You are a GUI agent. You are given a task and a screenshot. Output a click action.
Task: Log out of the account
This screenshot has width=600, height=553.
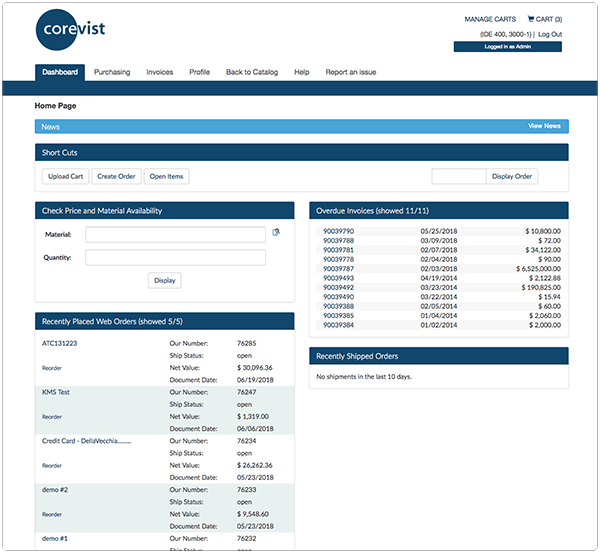(x=550, y=34)
